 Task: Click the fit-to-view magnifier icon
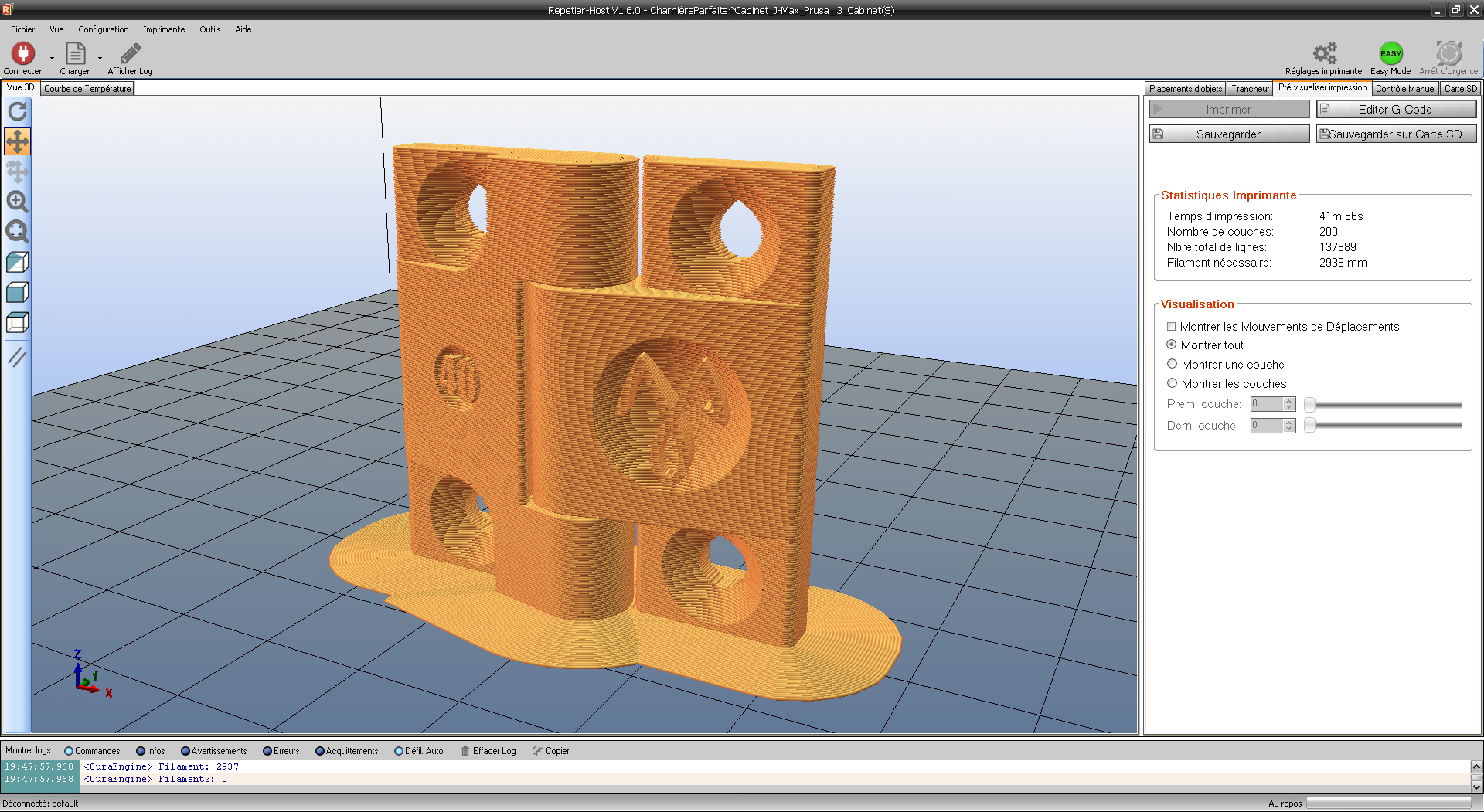pyautogui.click(x=17, y=232)
